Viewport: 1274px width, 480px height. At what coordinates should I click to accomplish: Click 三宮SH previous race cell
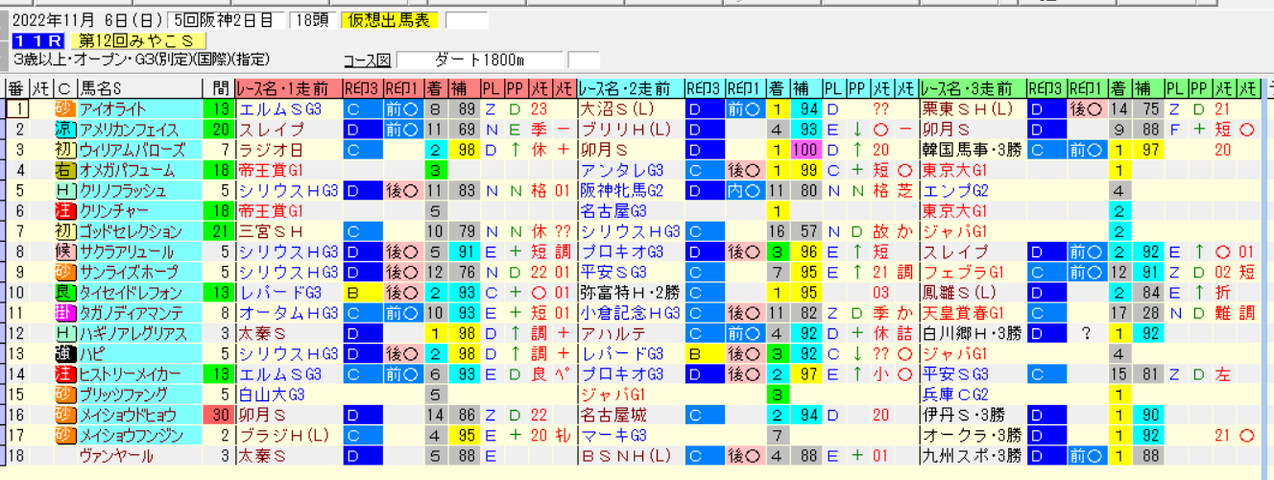(x=287, y=231)
